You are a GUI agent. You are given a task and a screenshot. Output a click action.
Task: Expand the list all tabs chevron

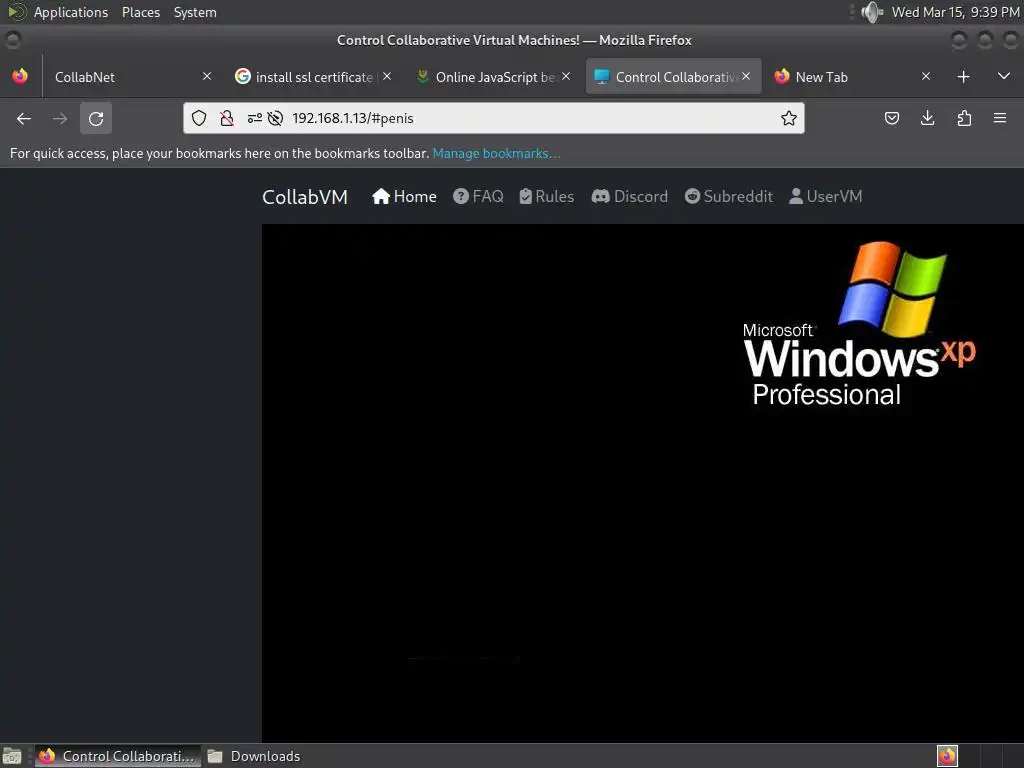[x=1004, y=76]
